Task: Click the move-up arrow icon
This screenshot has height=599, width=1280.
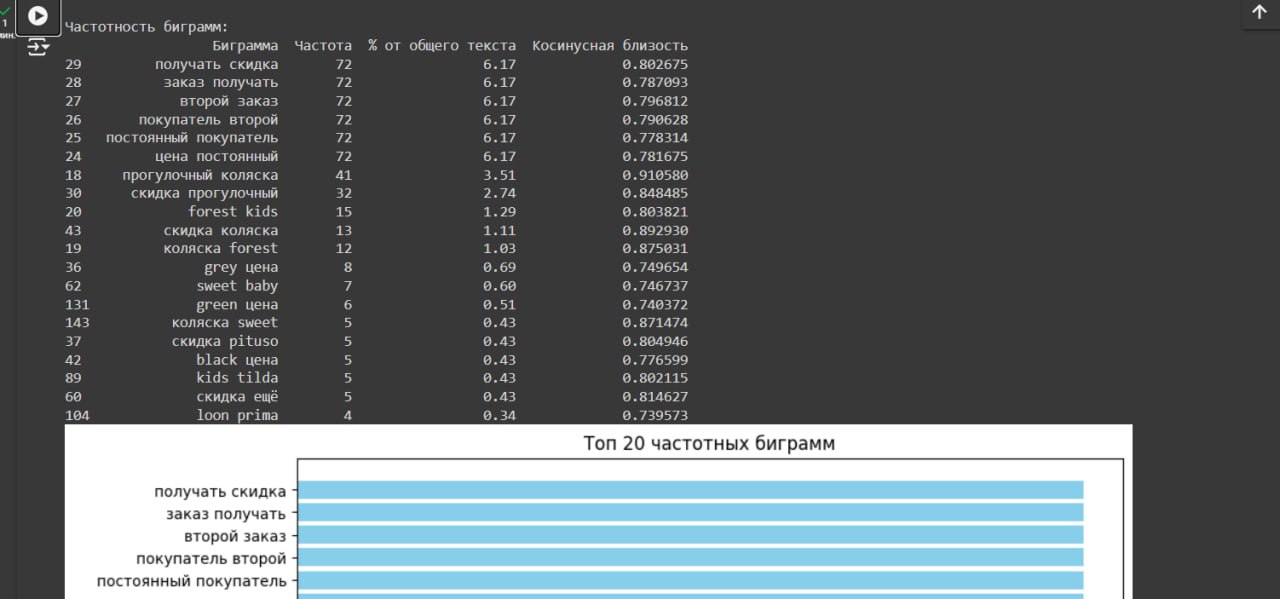Action: 1259,12
